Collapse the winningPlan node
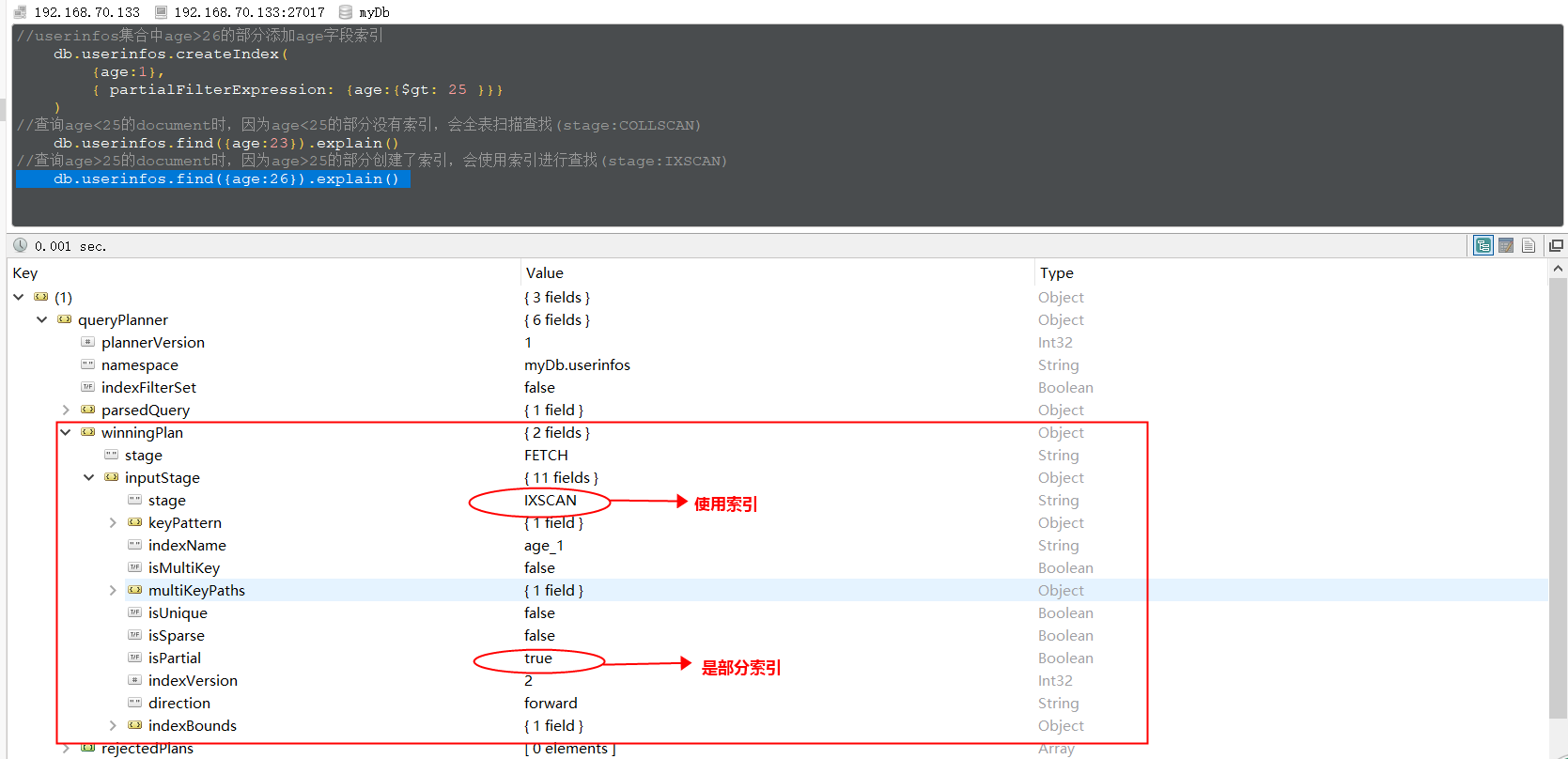 click(x=66, y=432)
